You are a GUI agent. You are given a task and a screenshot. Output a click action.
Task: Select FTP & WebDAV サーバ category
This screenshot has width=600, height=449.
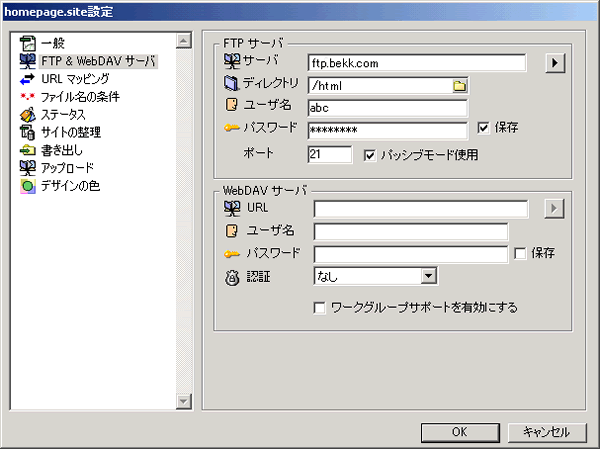[x=98, y=61]
